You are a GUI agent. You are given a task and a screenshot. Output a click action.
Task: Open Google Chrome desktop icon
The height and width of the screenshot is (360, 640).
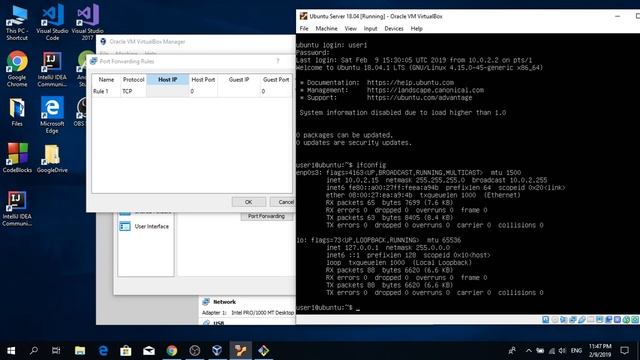pyautogui.click(x=17, y=69)
